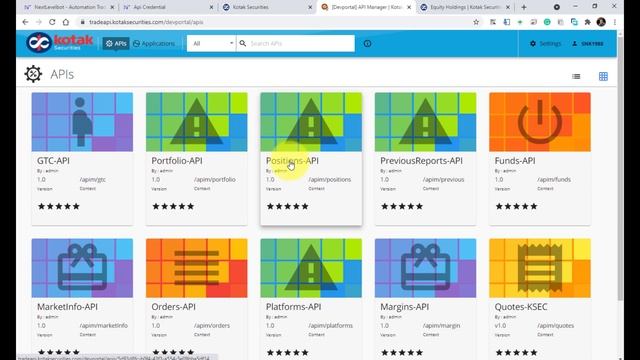Image resolution: width=640 pixels, height=360 pixels.
Task: Open the Positions-API title link
Action: pos(292,161)
